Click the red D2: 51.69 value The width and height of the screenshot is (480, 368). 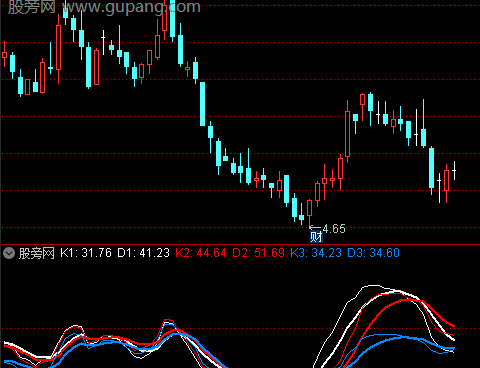click(x=258, y=253)
